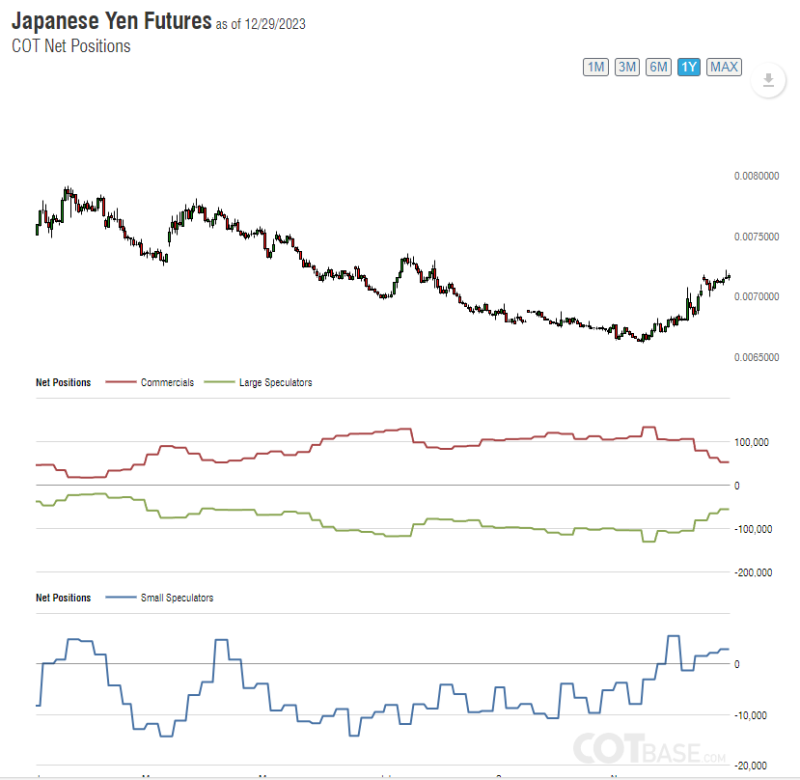The height and width of the screenshot is (780, 800).
Task: Click the COT Net Positions subtitle
Action: pos(71,46)
